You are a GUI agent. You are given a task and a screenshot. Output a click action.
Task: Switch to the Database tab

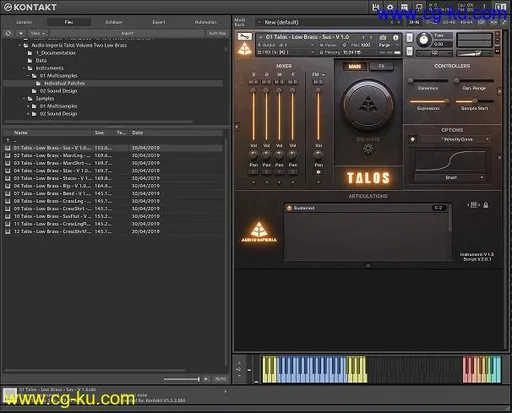(x=114, y=22)
